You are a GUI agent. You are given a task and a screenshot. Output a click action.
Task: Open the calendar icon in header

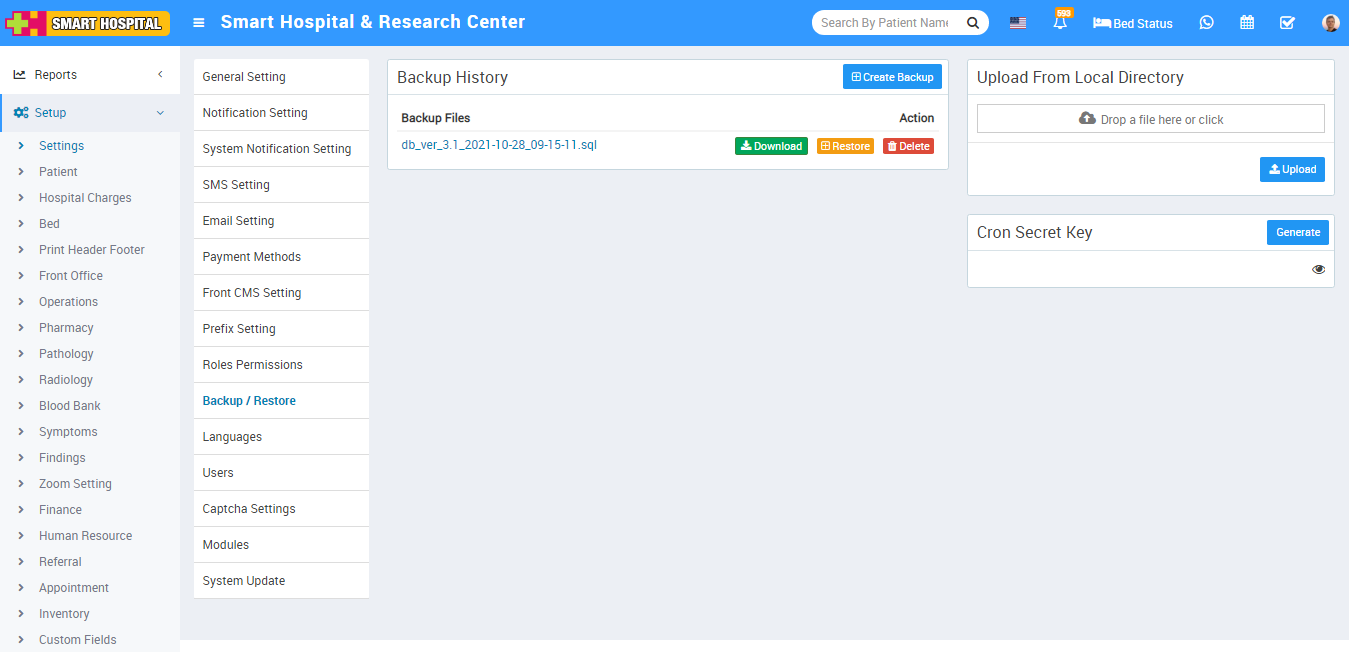click(x=1247, y=22)
